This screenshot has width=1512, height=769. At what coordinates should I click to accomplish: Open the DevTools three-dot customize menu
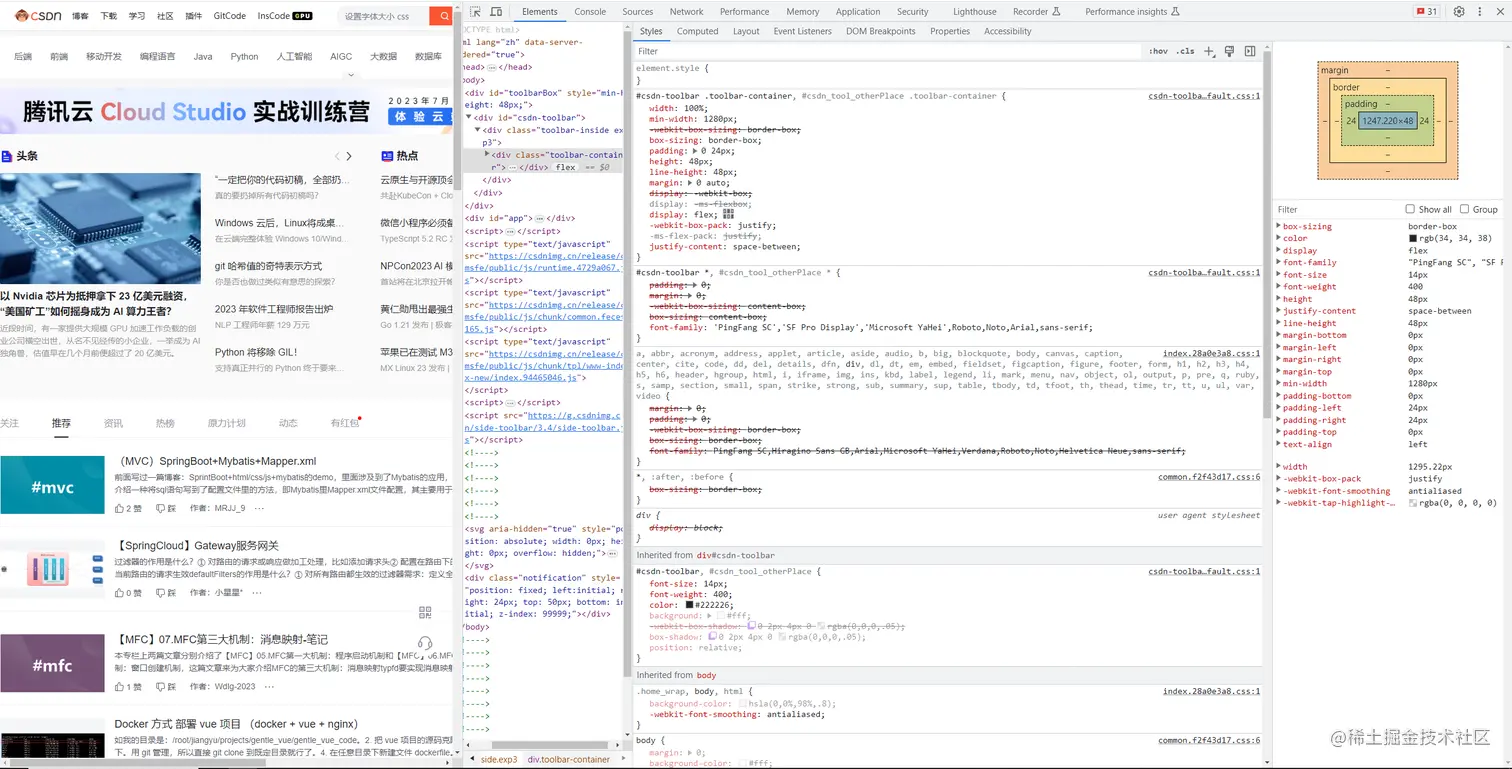pyautogui.click(x=1482, y=12)
